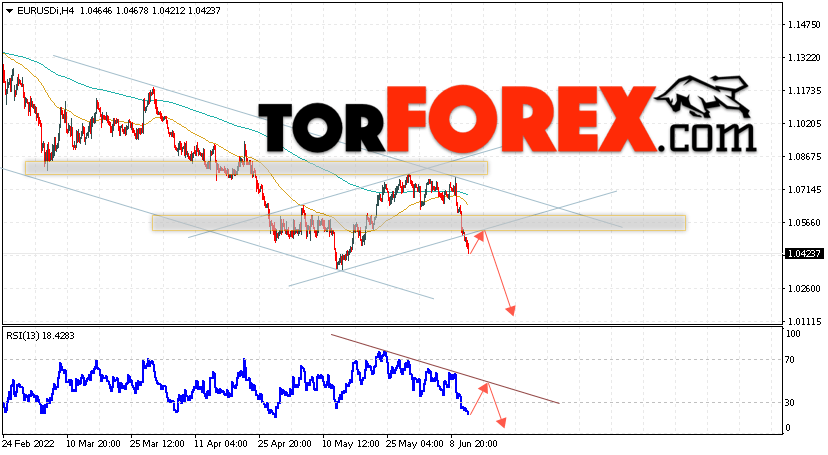Image resolution: width=828 pixels, height=455 pixels.
Task: Select the upper grey resistance zone rectangle
Action: point(256,168)
